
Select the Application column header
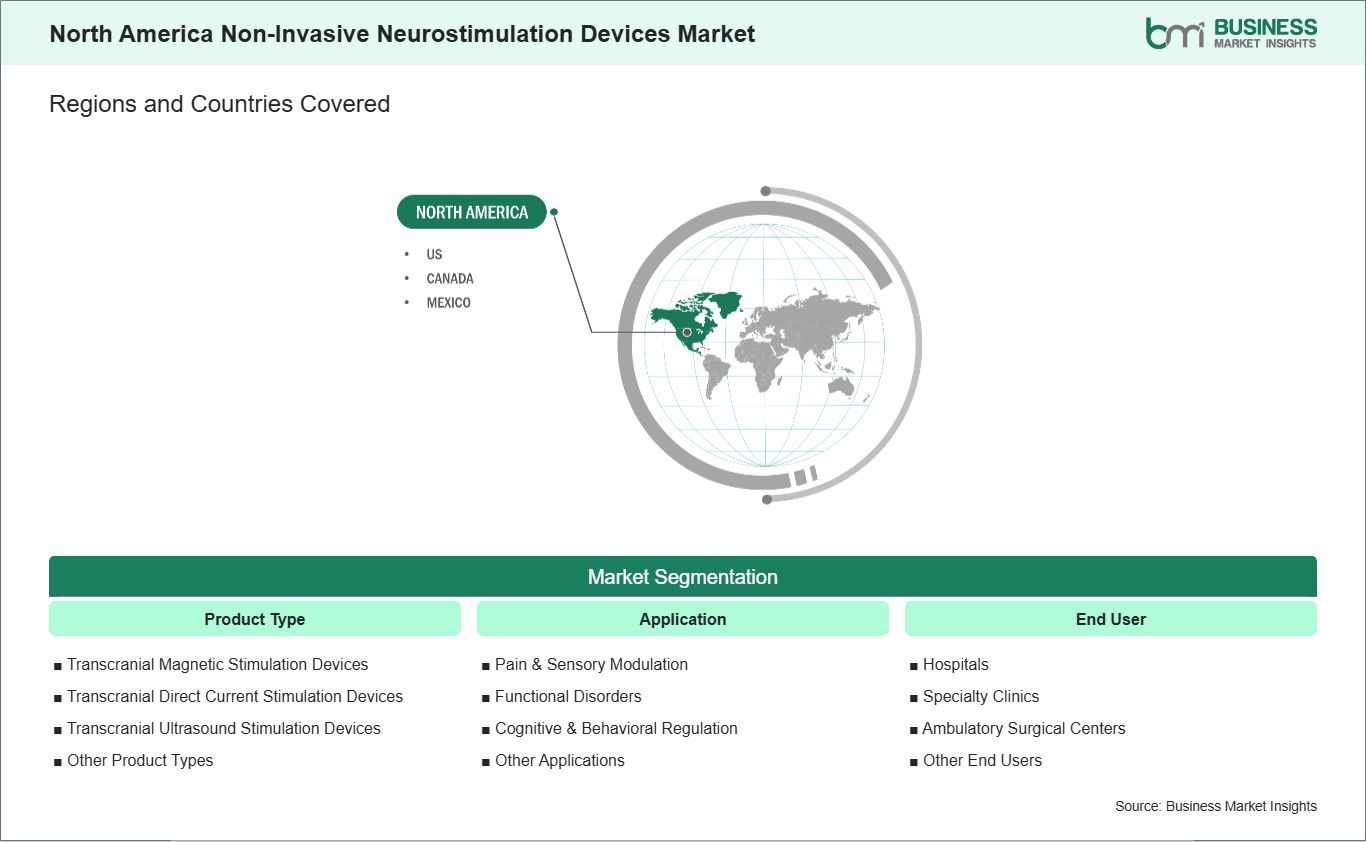[683, 619]
